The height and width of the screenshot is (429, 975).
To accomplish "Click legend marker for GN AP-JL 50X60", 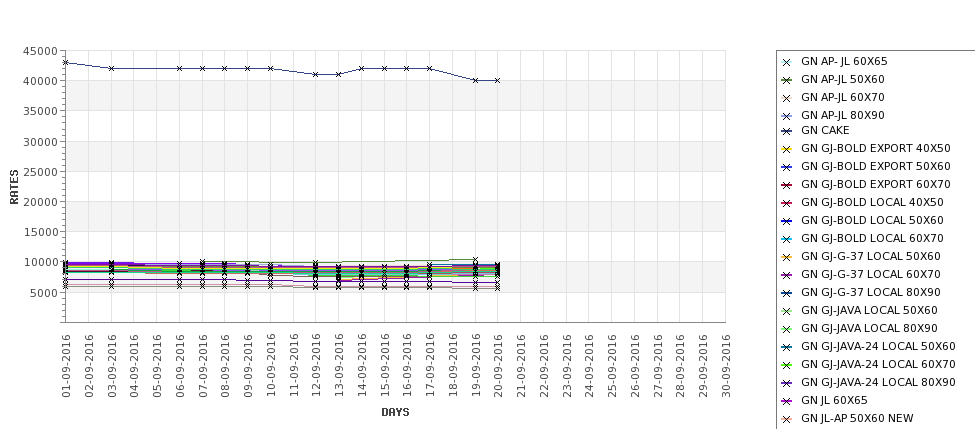I will (x=787, y=80).
